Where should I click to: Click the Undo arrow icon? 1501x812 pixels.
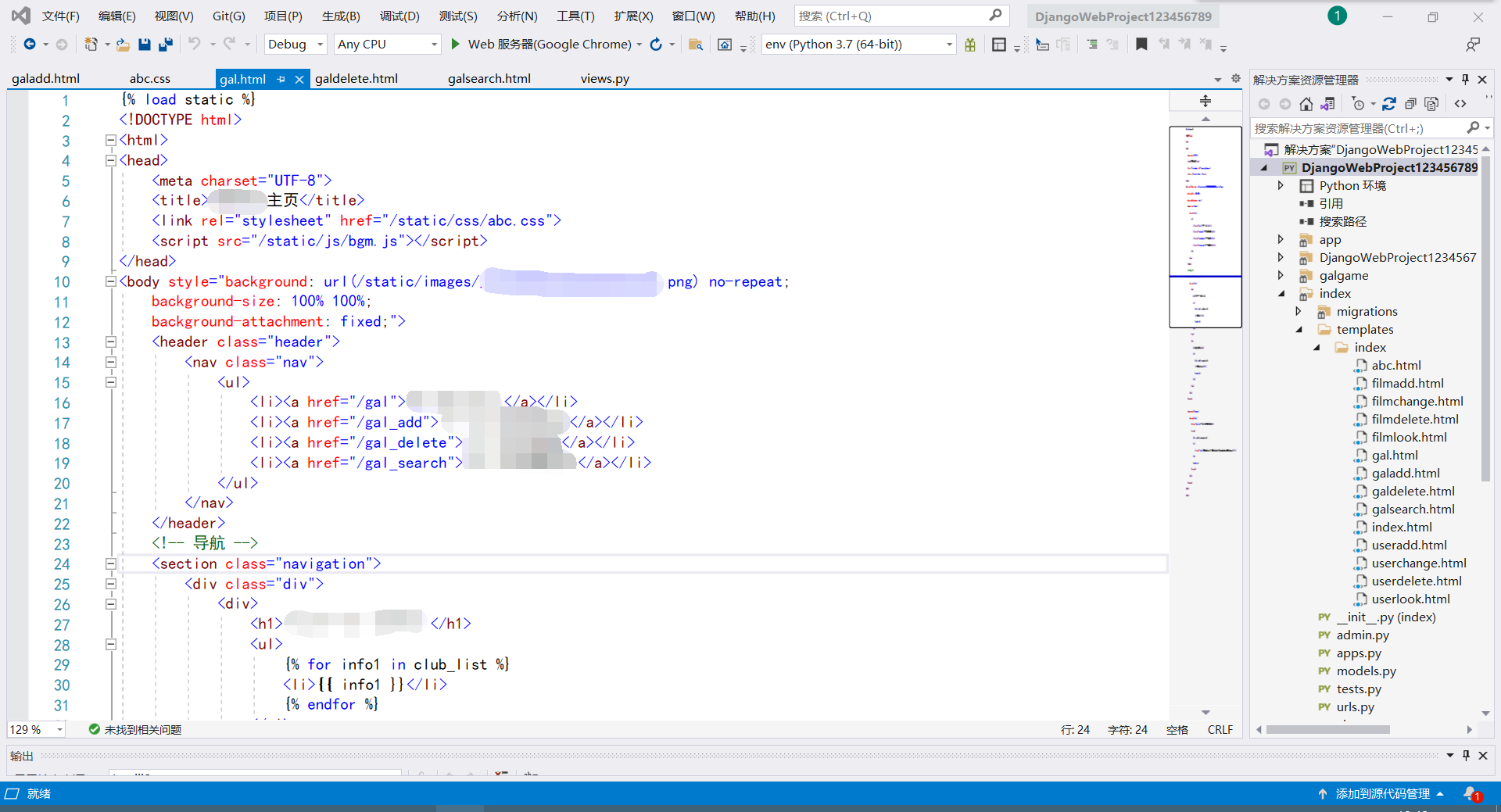pyautogui.click(x=195, y=45)
